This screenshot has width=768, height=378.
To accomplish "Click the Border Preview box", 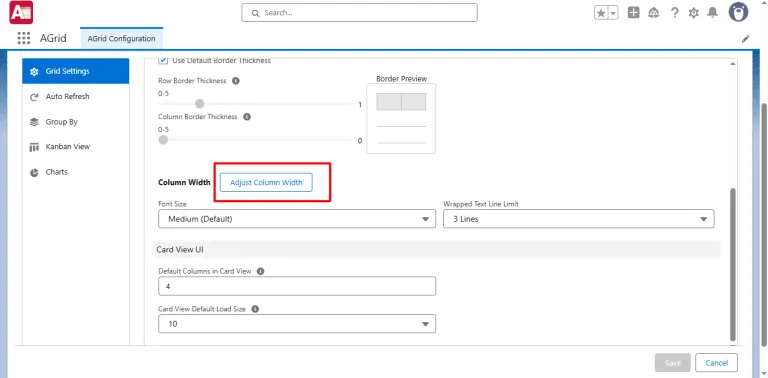I will tap(401, 118).
